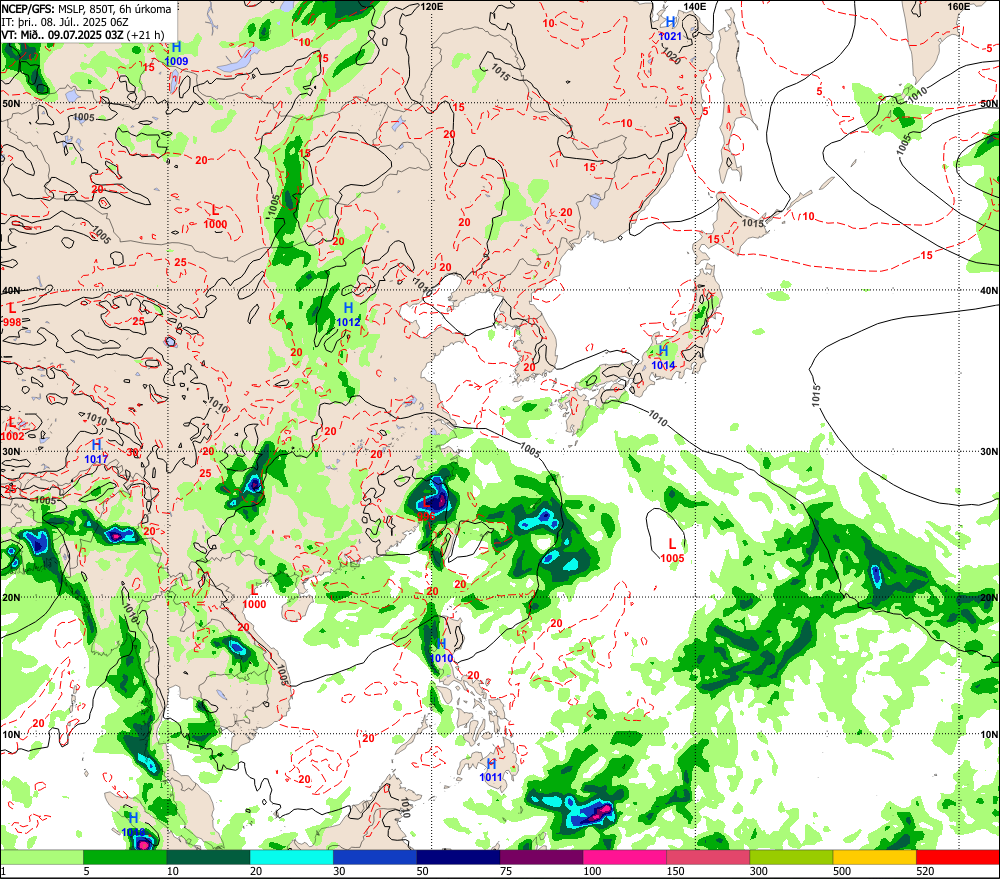Select the yellow-green 300–500 legend swatch
Viewport: 1000px width, 879px height.
click(791, 857)
